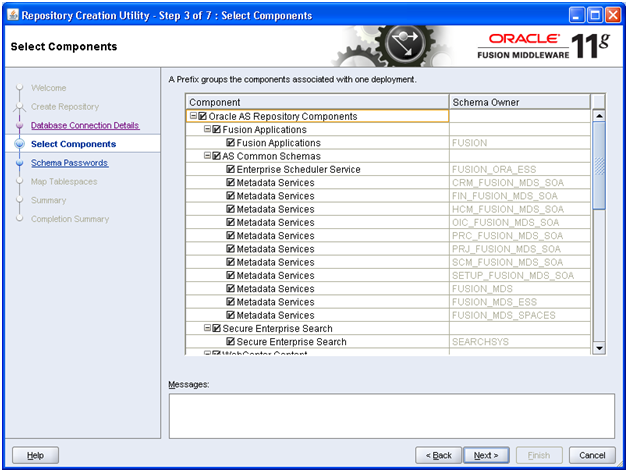Collapse Oracle AS Repository Components node
The height and width of the screenshot is (472, 628).
pos(193,116)
